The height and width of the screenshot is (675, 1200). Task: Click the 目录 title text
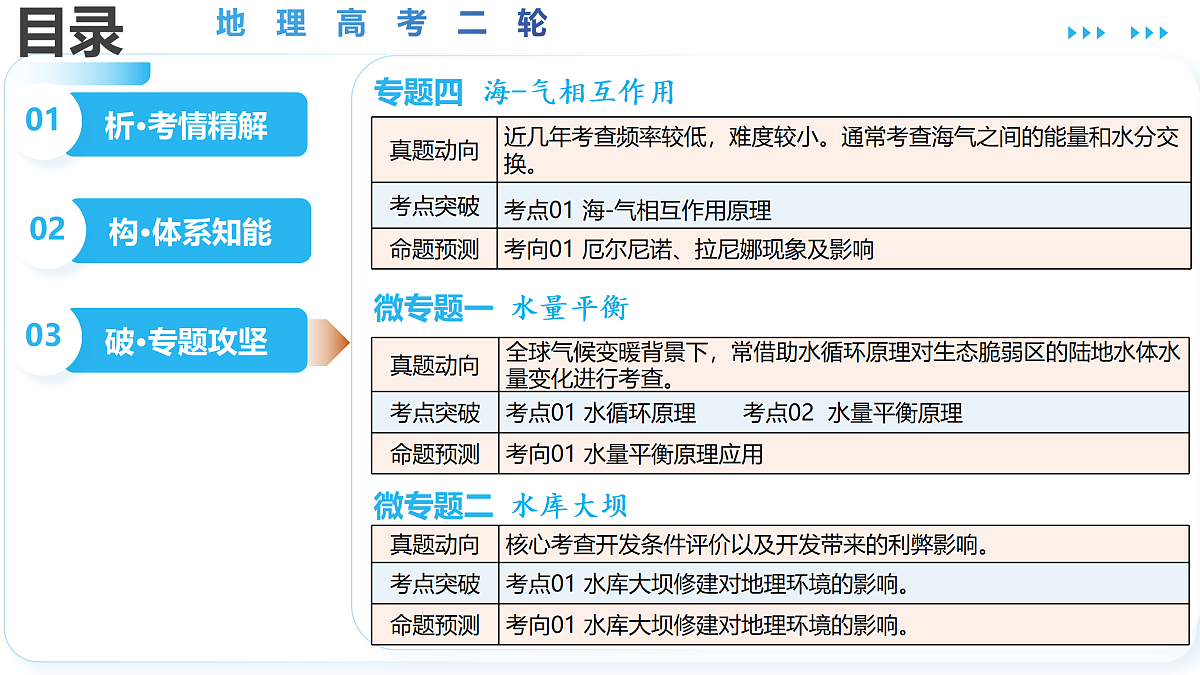[70, 32]
